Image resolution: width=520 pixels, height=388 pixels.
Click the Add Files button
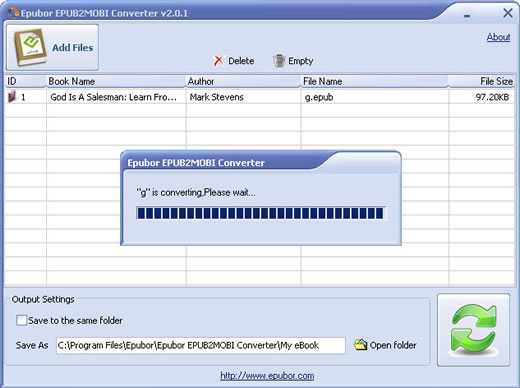tap(52, 47)
